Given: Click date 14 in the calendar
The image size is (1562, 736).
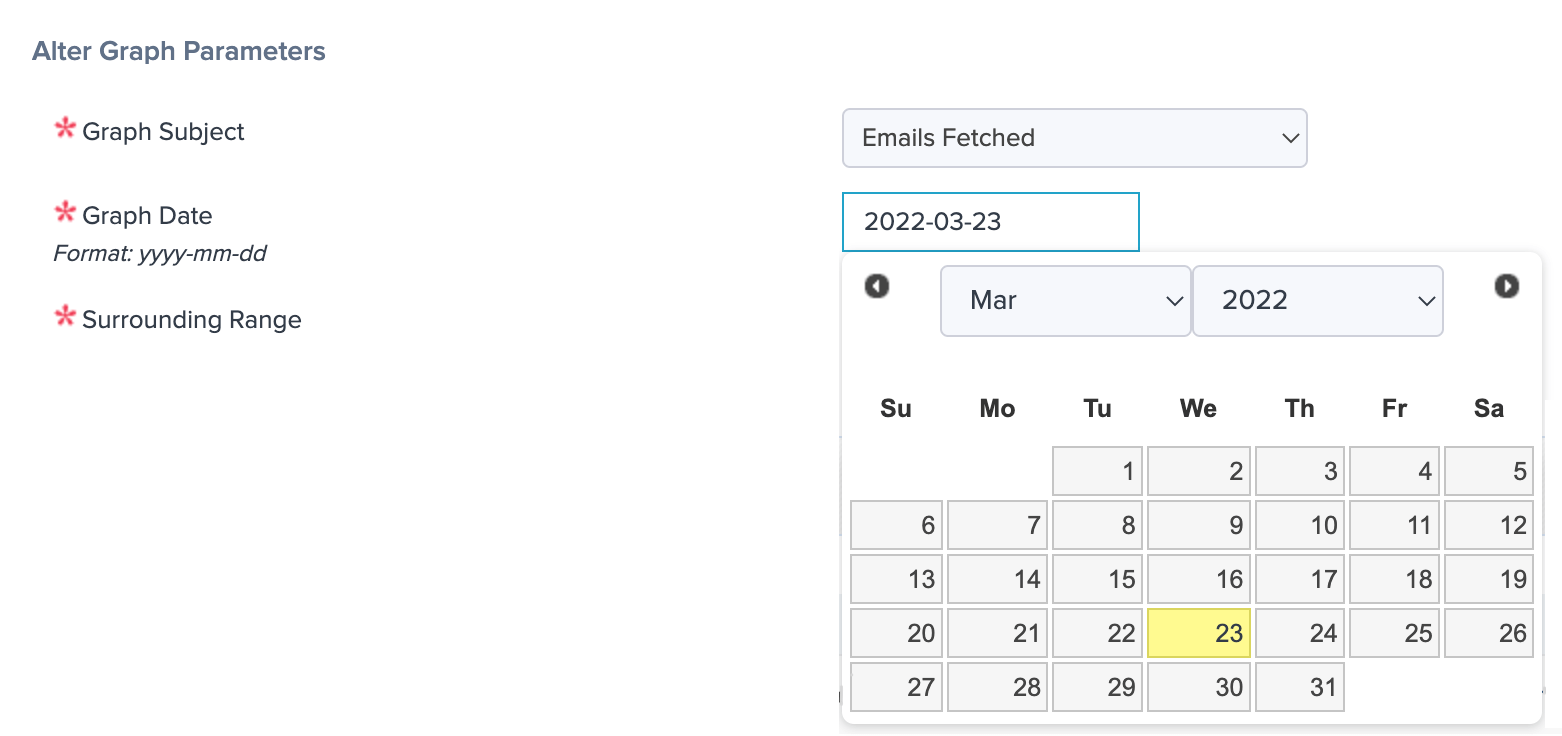Looking at the screenshot, I should point(997,579).
